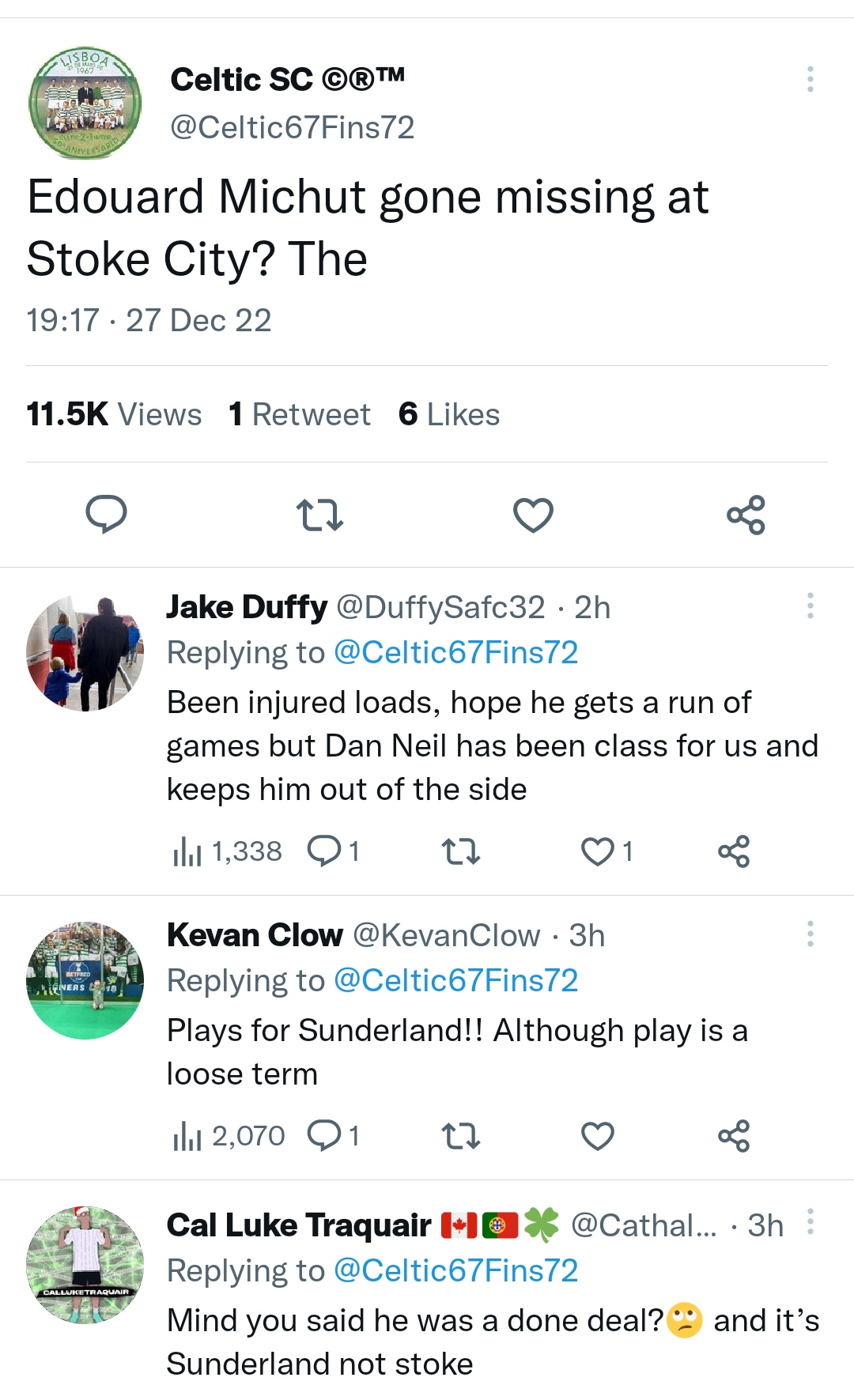Open Celtic SC profile picture
Viewport: 854px width, 1400px height.
click(x=85, y=103)
